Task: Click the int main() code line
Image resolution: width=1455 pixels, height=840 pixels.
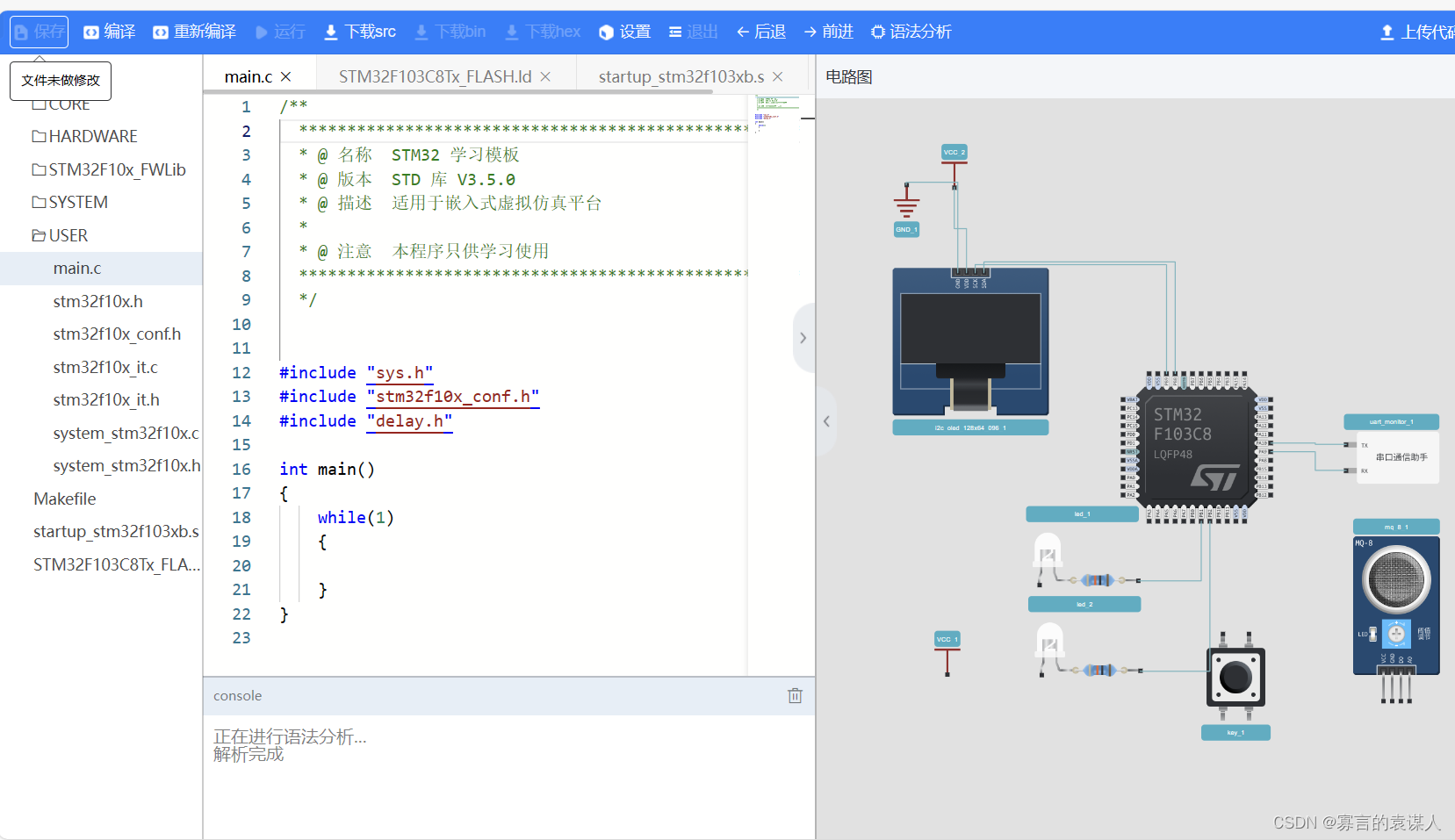Action: 327,470
